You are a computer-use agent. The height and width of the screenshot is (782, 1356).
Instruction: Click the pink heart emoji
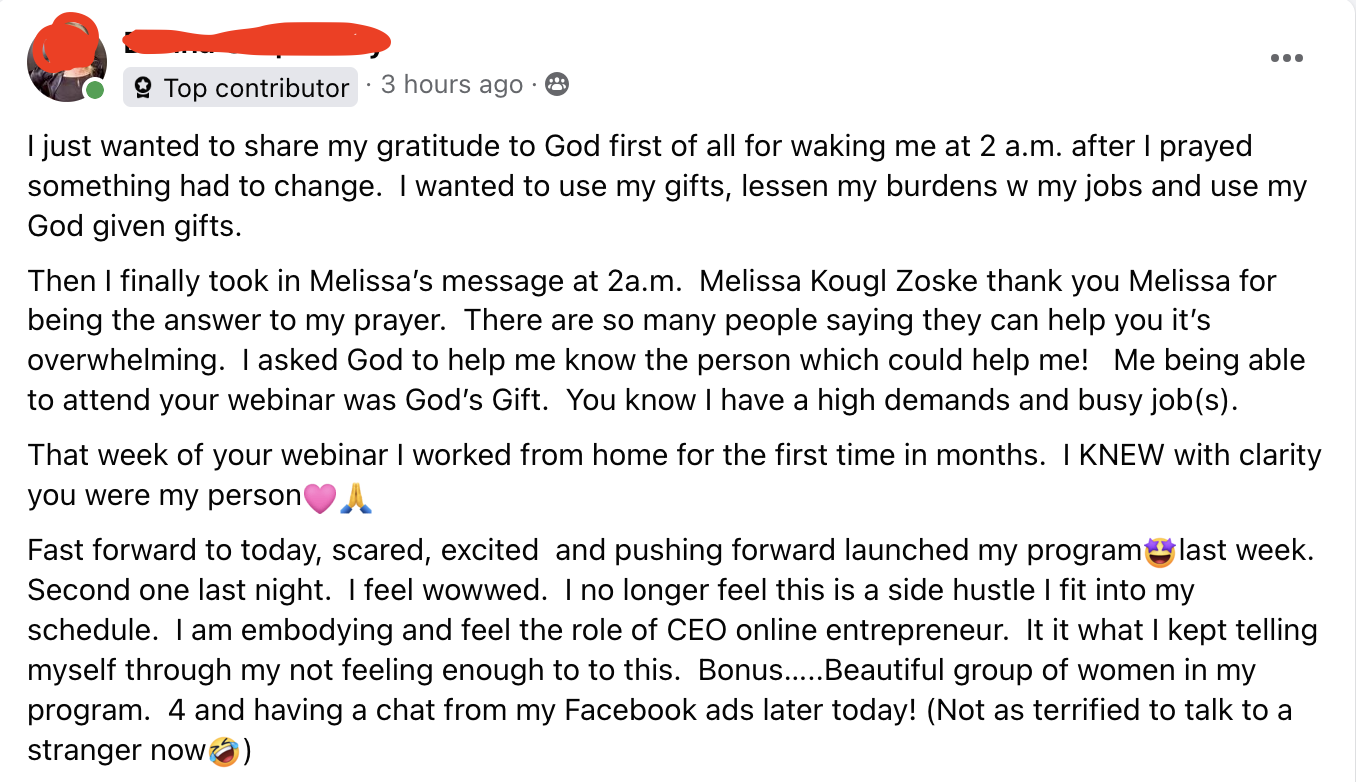point(319,497)
